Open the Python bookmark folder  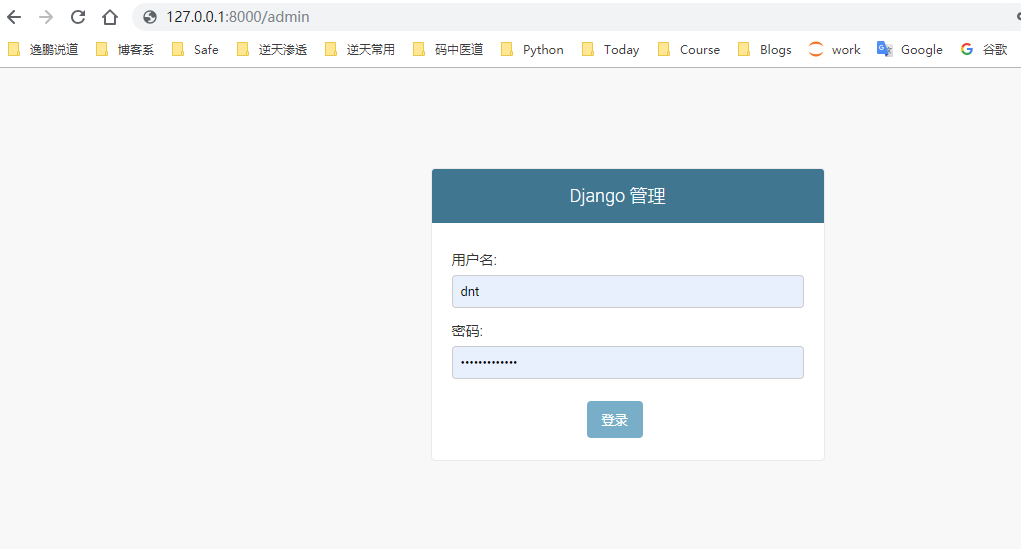coord(532,49)
